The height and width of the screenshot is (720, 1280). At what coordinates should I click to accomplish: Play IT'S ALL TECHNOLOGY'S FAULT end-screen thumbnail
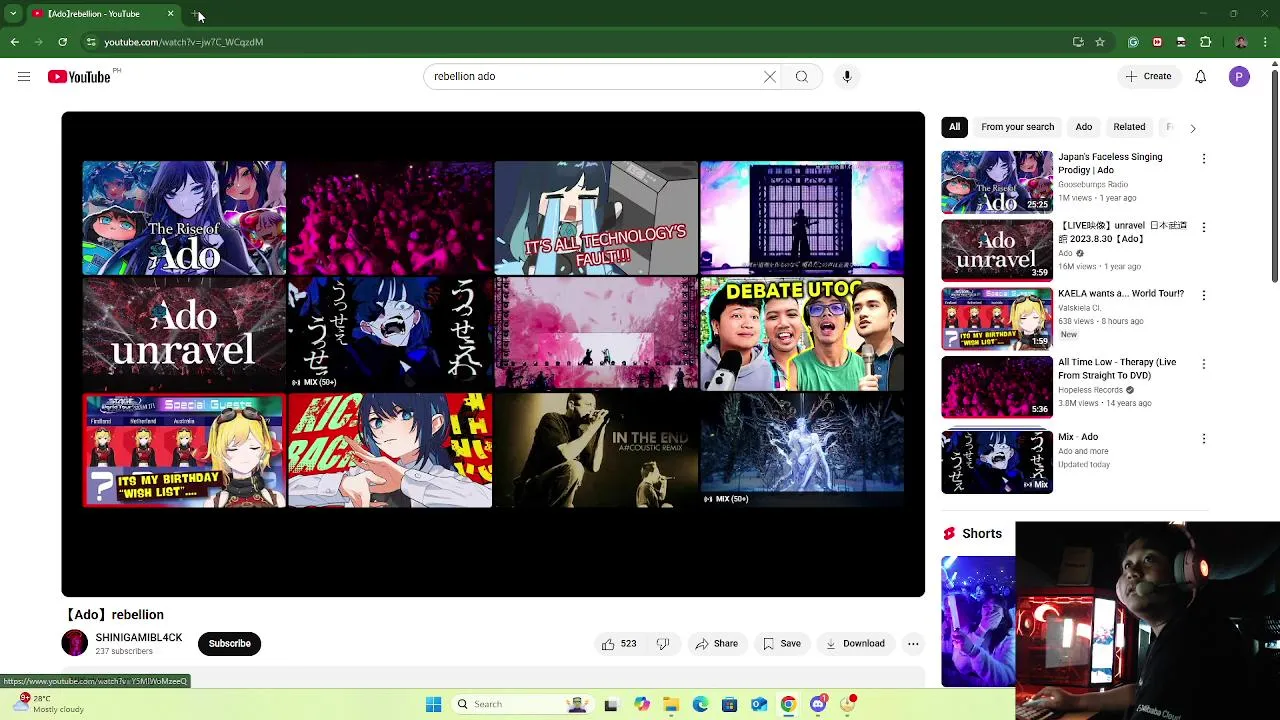pyautogui.click(x=596, y=218)
